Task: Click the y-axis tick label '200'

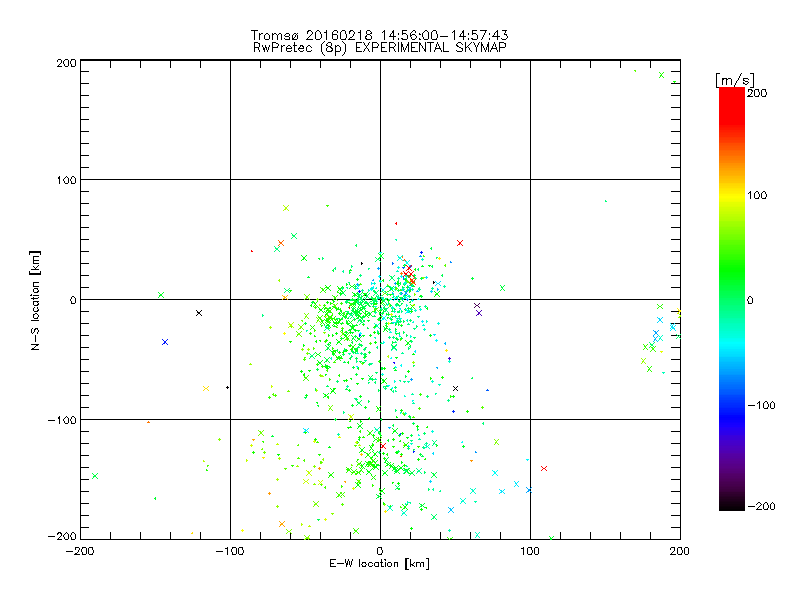Action: click(66, 63)
